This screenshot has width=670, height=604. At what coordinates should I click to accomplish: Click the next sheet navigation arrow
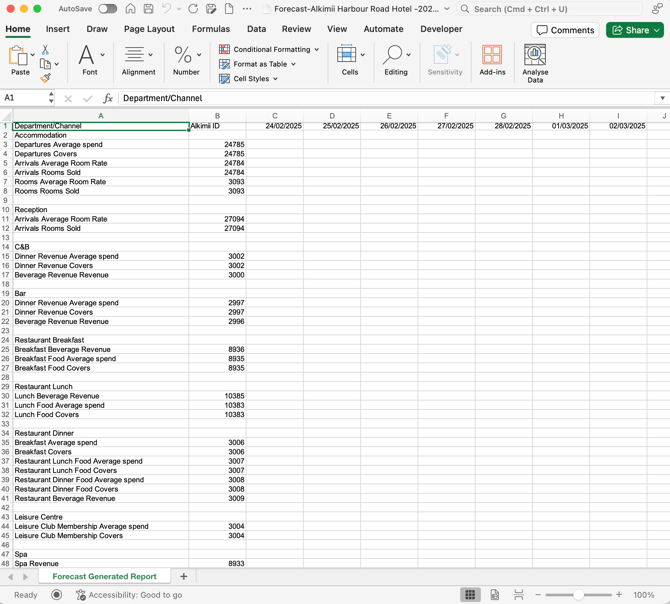[25, 577]
